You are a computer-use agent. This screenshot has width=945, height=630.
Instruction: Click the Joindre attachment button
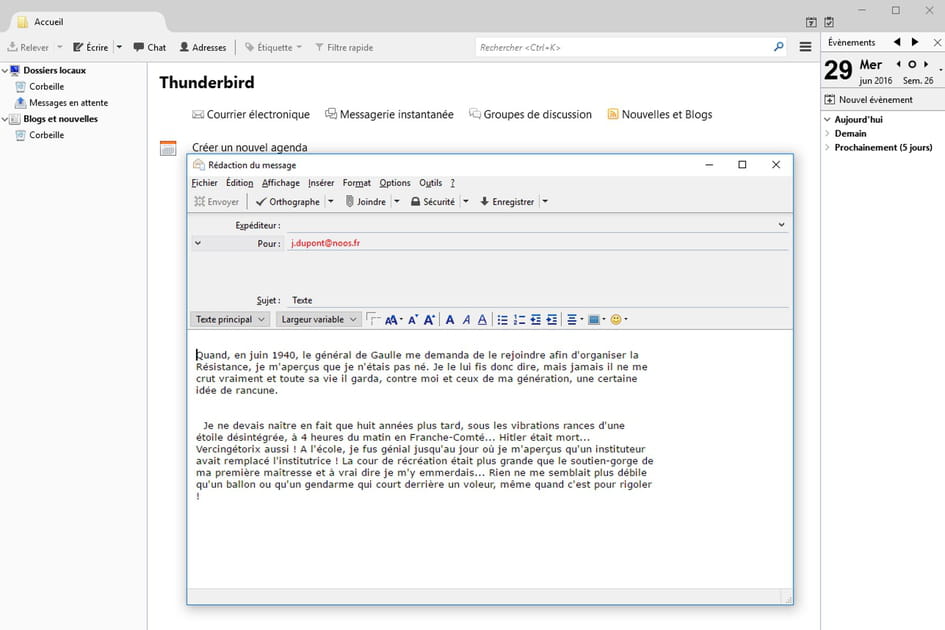pyautogui.click(x=365, y=202)
